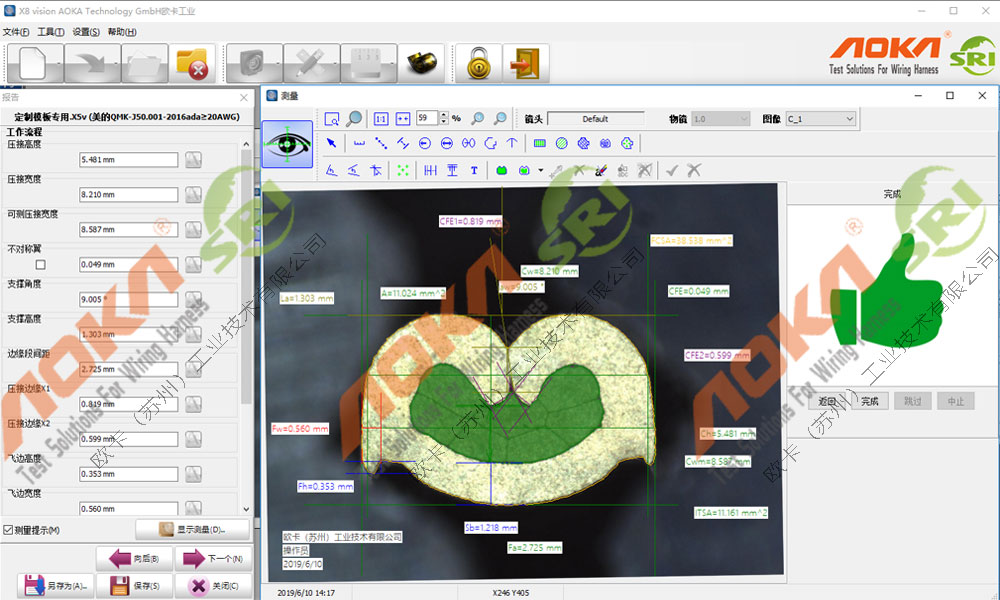Click the 另存为(A) save as button

point(56,585)
